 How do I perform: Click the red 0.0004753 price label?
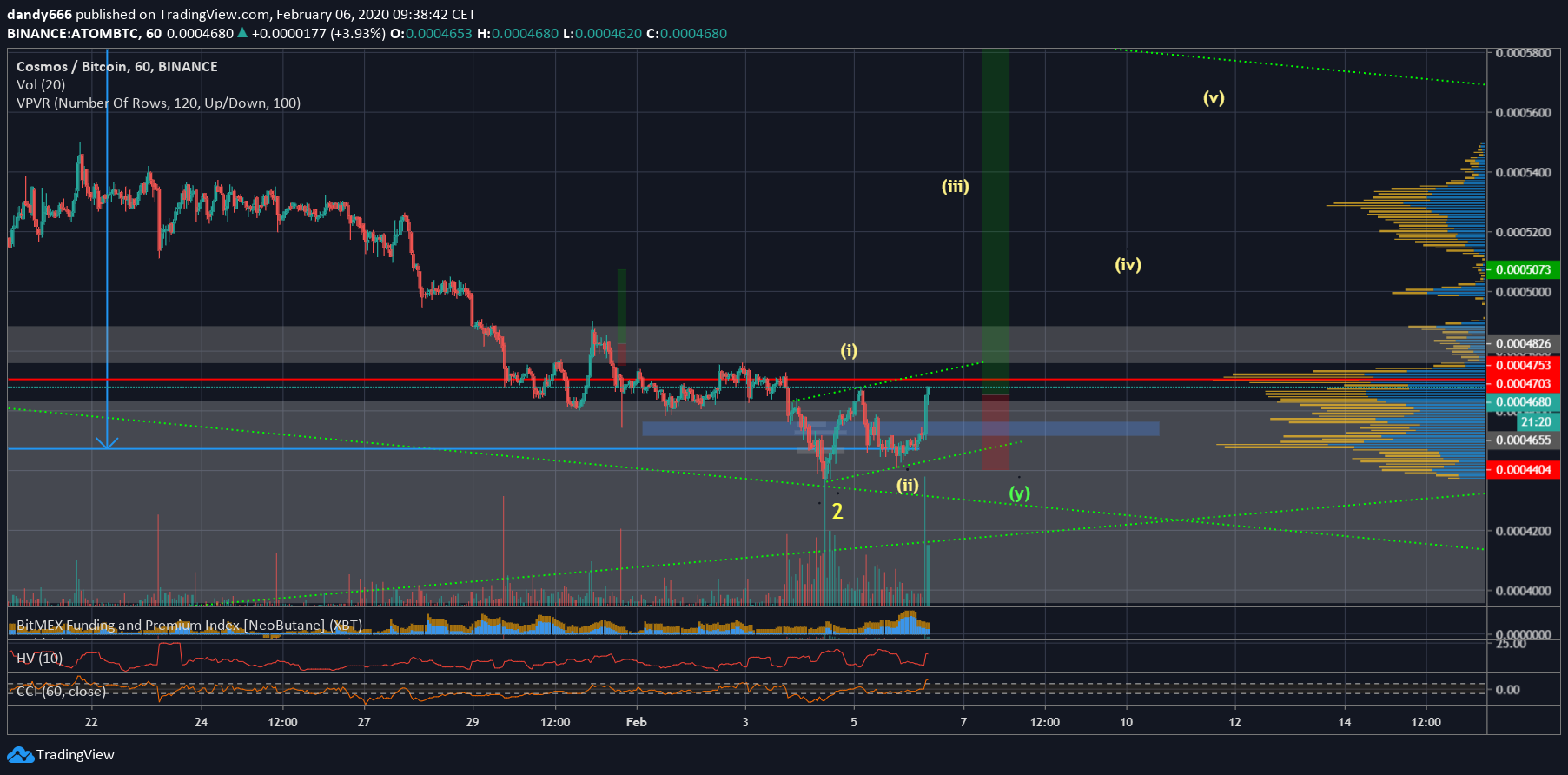(1523, 365)
